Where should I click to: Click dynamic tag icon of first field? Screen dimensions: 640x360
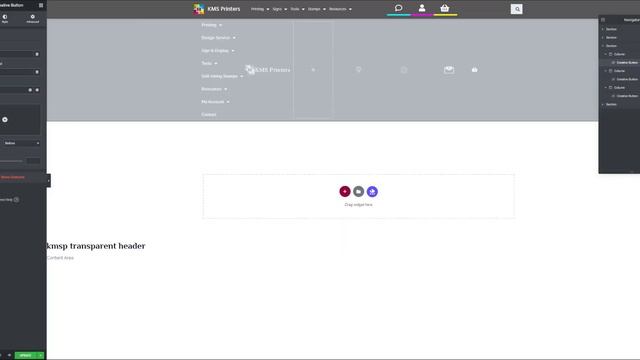[37, 54]
